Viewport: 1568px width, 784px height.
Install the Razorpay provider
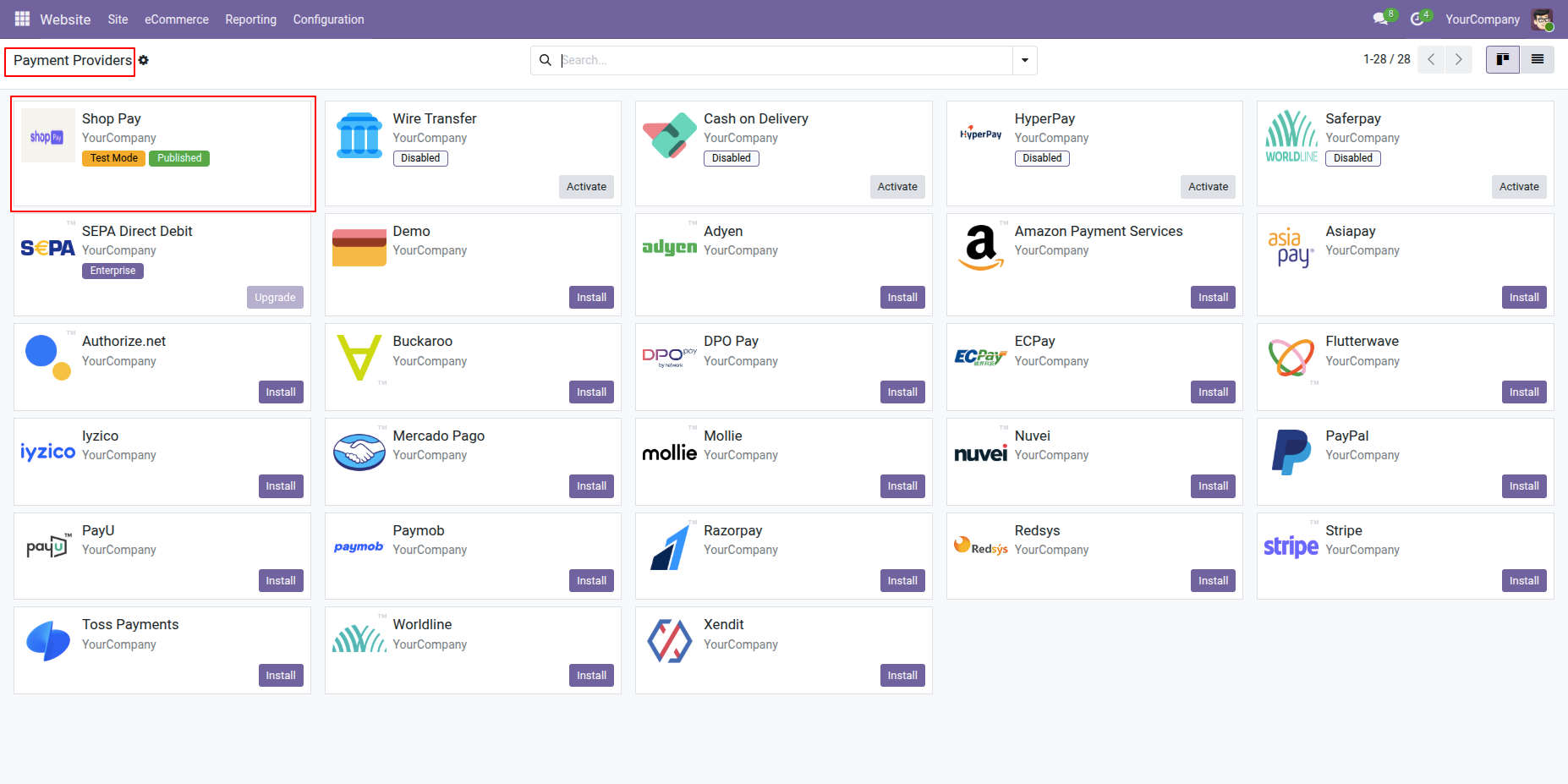(902, 581)
